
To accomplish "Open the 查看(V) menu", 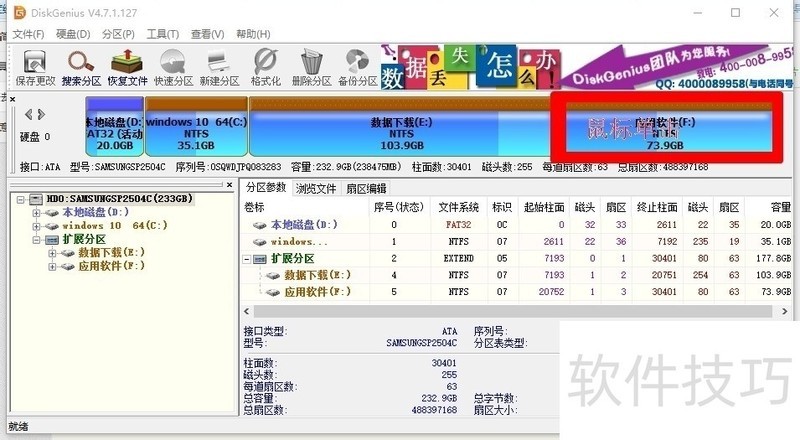I will [207, 34].
